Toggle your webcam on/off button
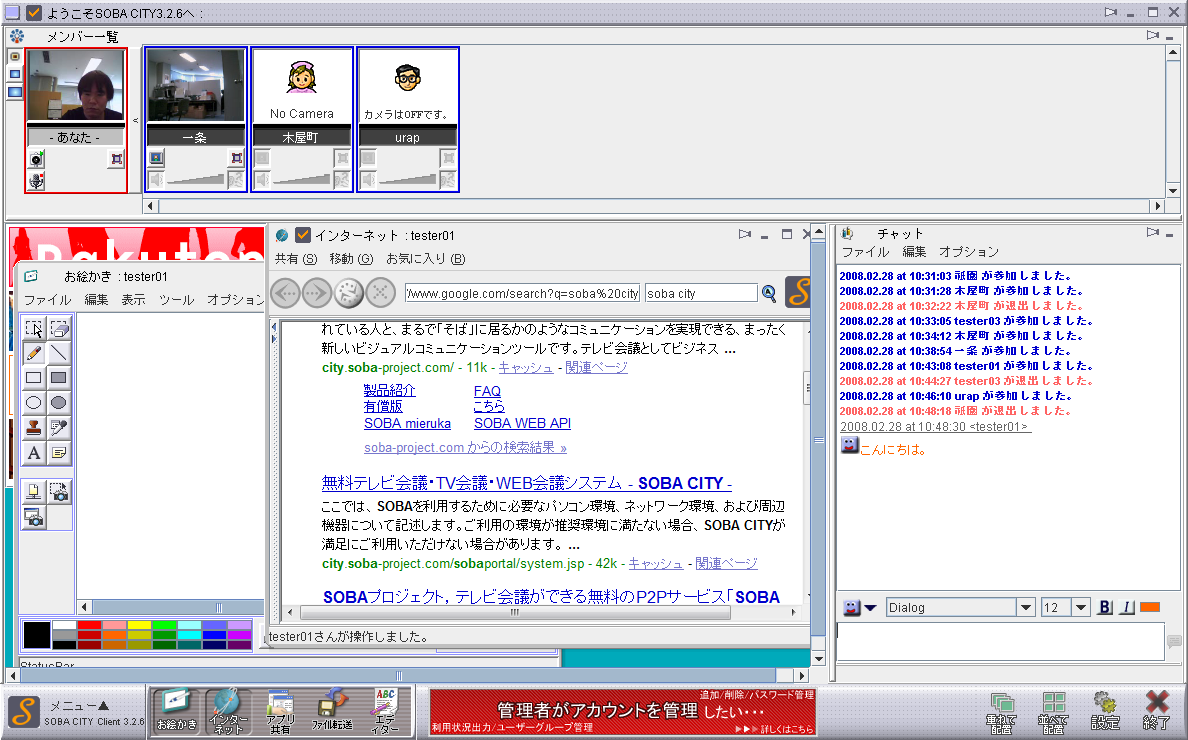This screenshot has height=740, width=1188. 36,159
